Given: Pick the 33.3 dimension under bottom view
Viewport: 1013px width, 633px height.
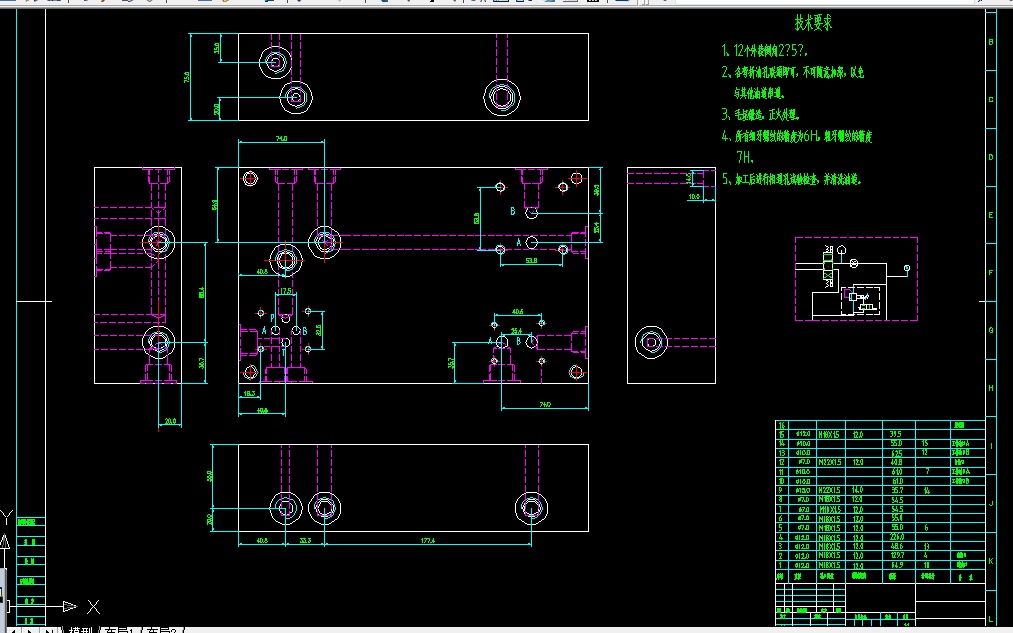Looking at the screenshot, I should tap(305, 541).
